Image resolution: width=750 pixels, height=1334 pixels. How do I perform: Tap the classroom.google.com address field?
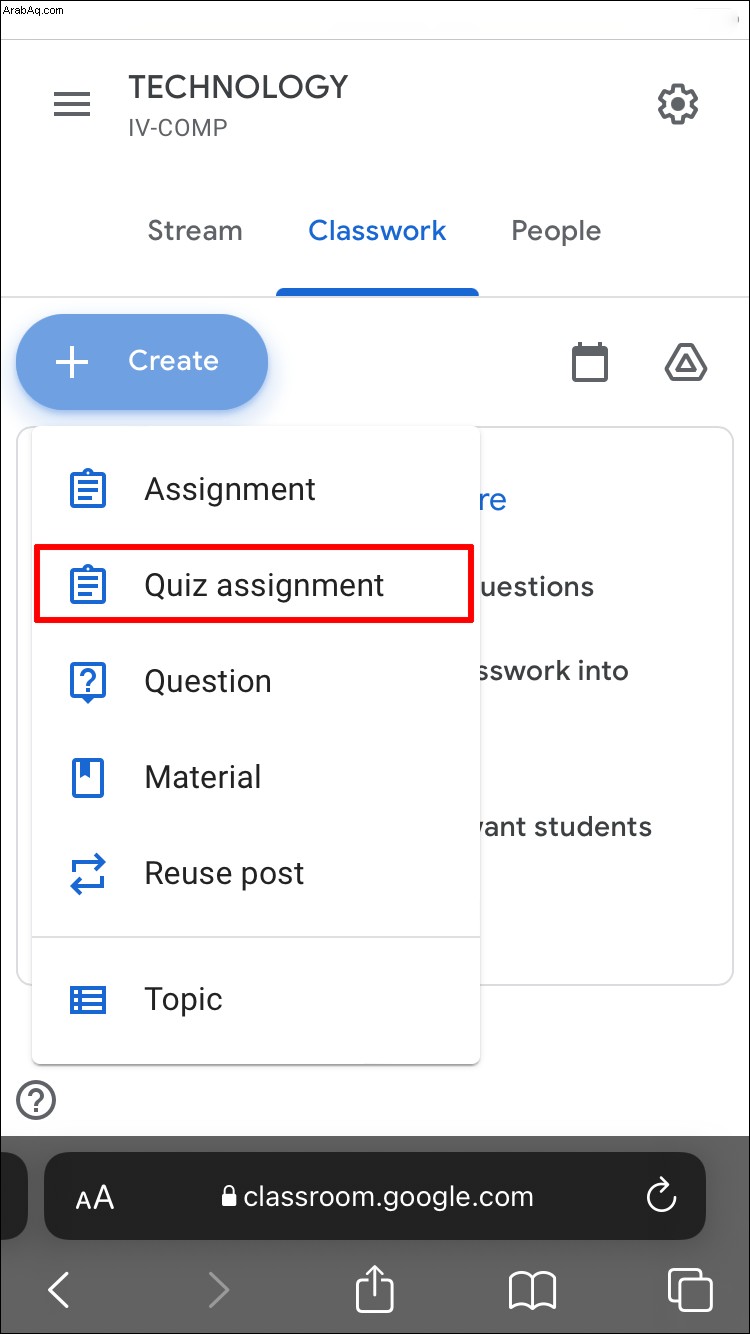[x=375, y=1196]
